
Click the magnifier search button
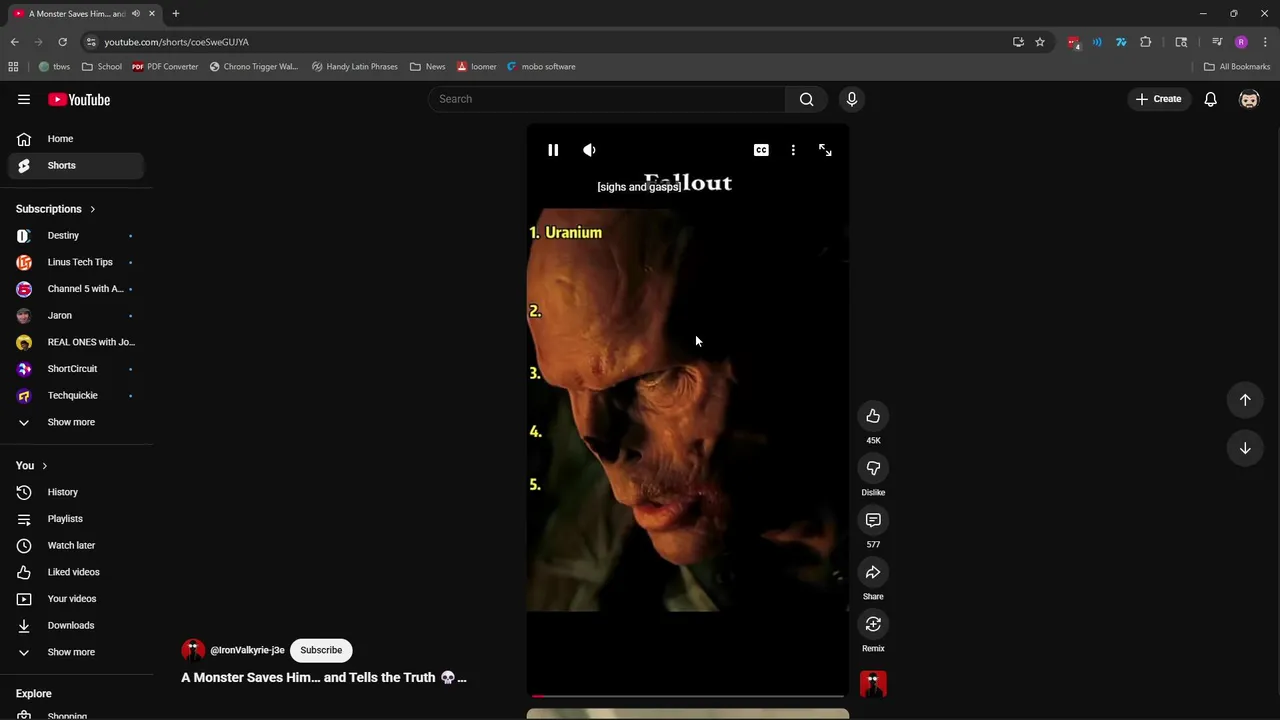807,99
